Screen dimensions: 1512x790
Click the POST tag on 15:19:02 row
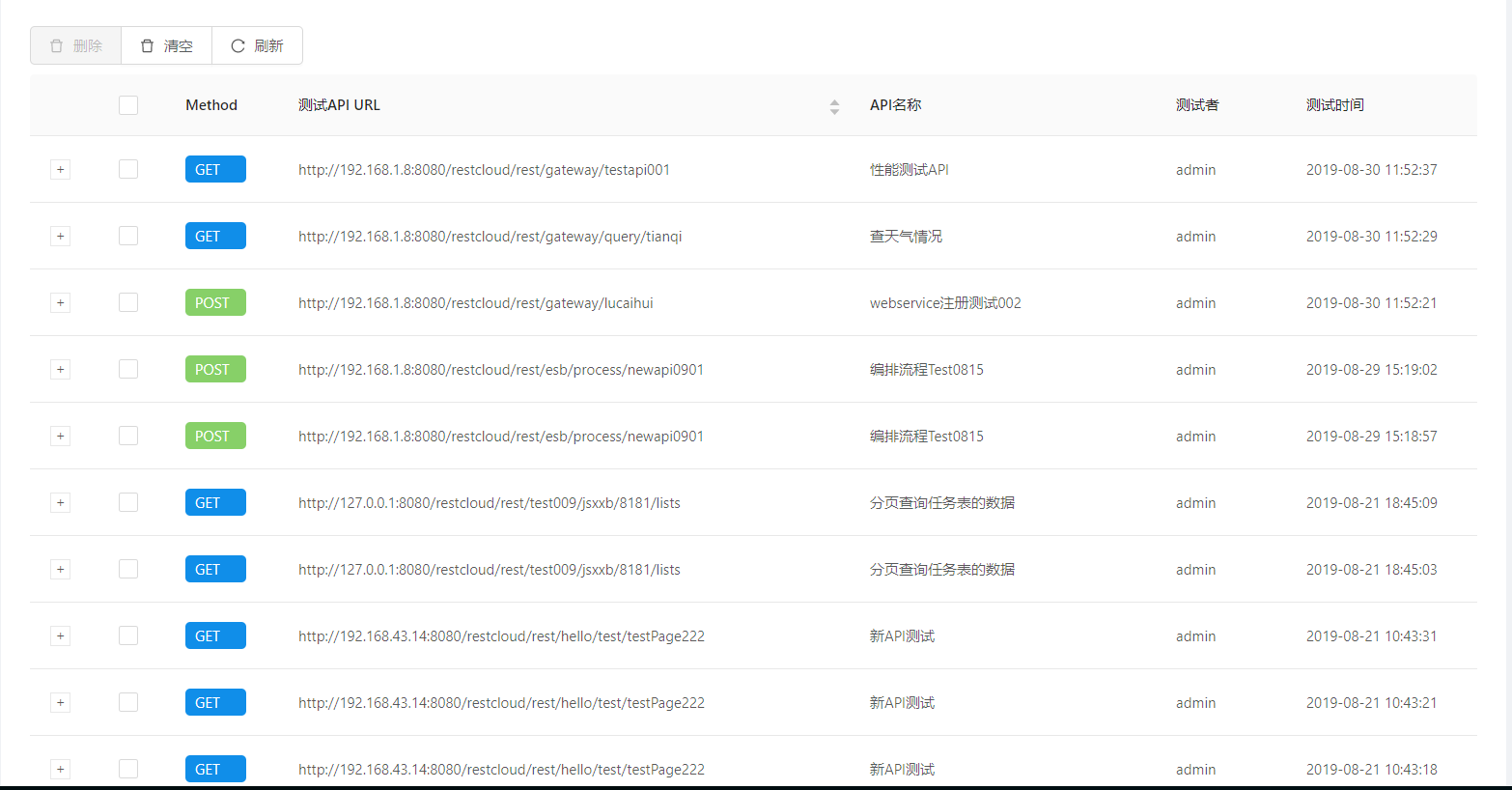[x=215, y=369]
